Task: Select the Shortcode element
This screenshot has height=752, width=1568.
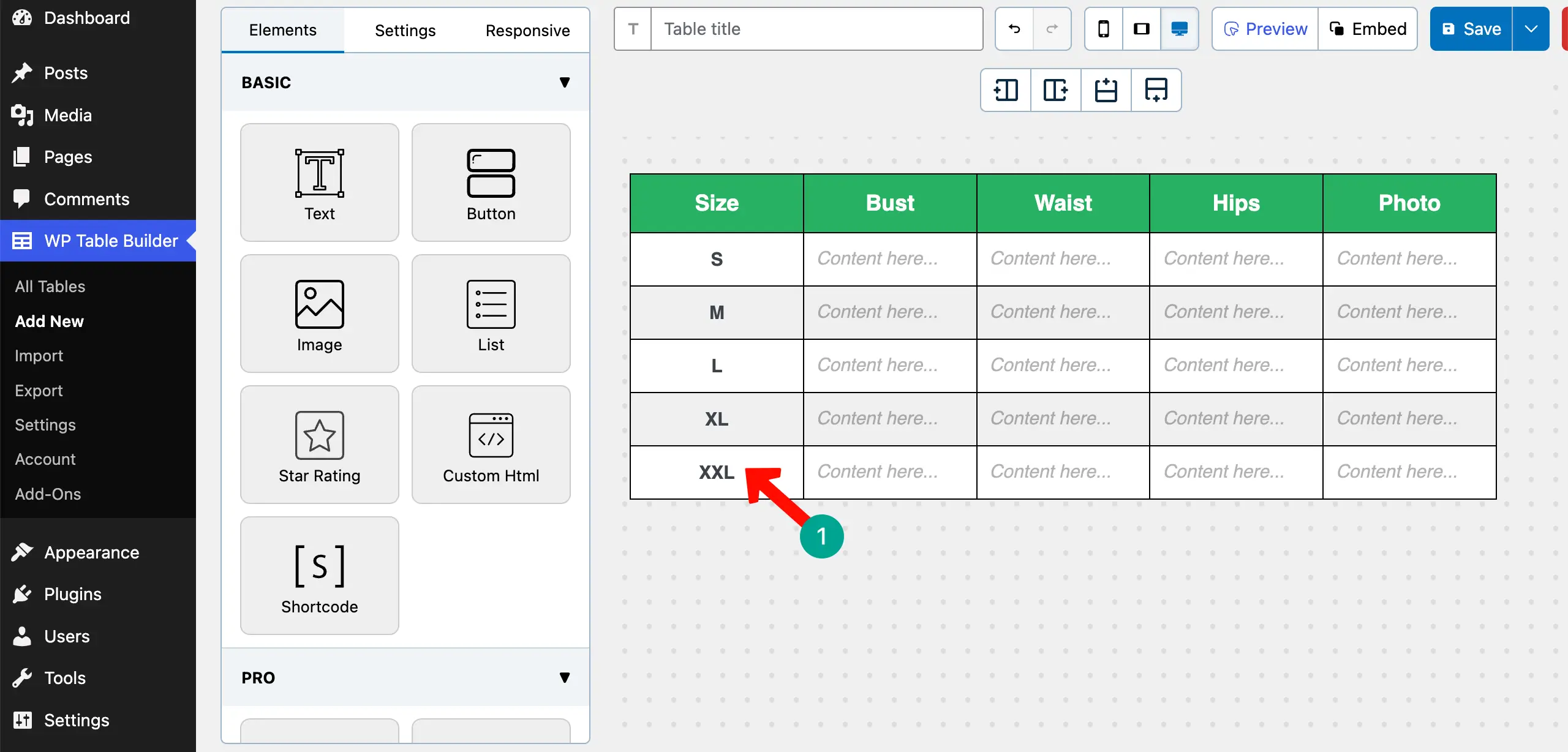Action: click(x=319, y=575)
